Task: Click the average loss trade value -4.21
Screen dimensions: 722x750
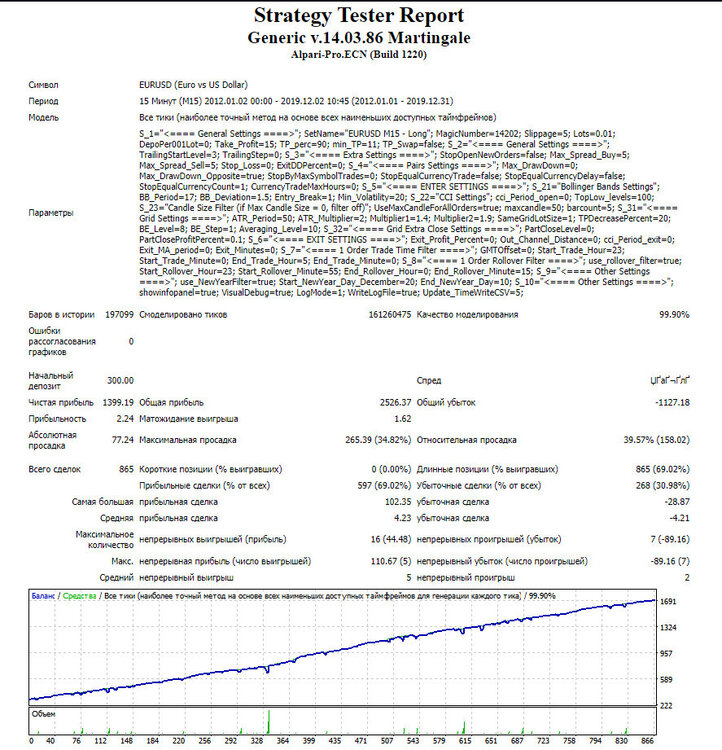Action: [679, 518]
